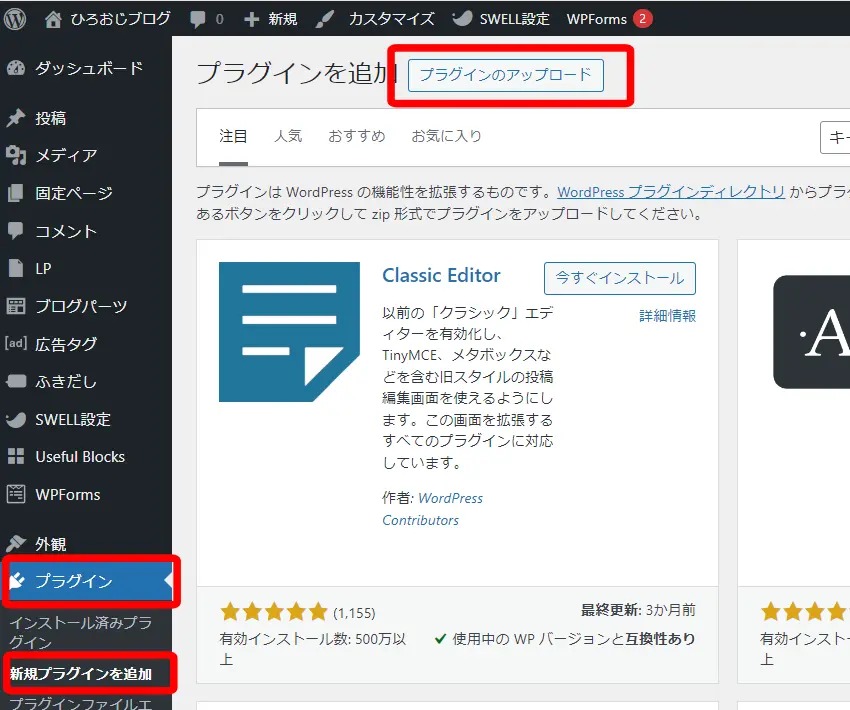Click the WPForms sidebar icon
The height and width of the screenshot is (710, 850).
[14, 494]
